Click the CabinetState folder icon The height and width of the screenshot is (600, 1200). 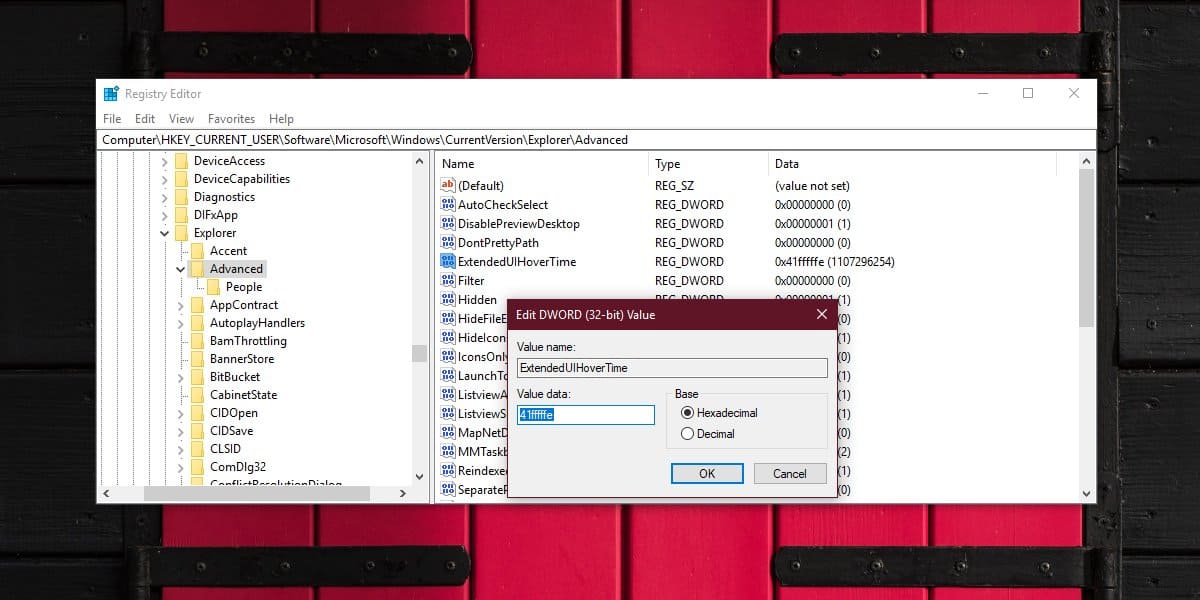point(197,395)
